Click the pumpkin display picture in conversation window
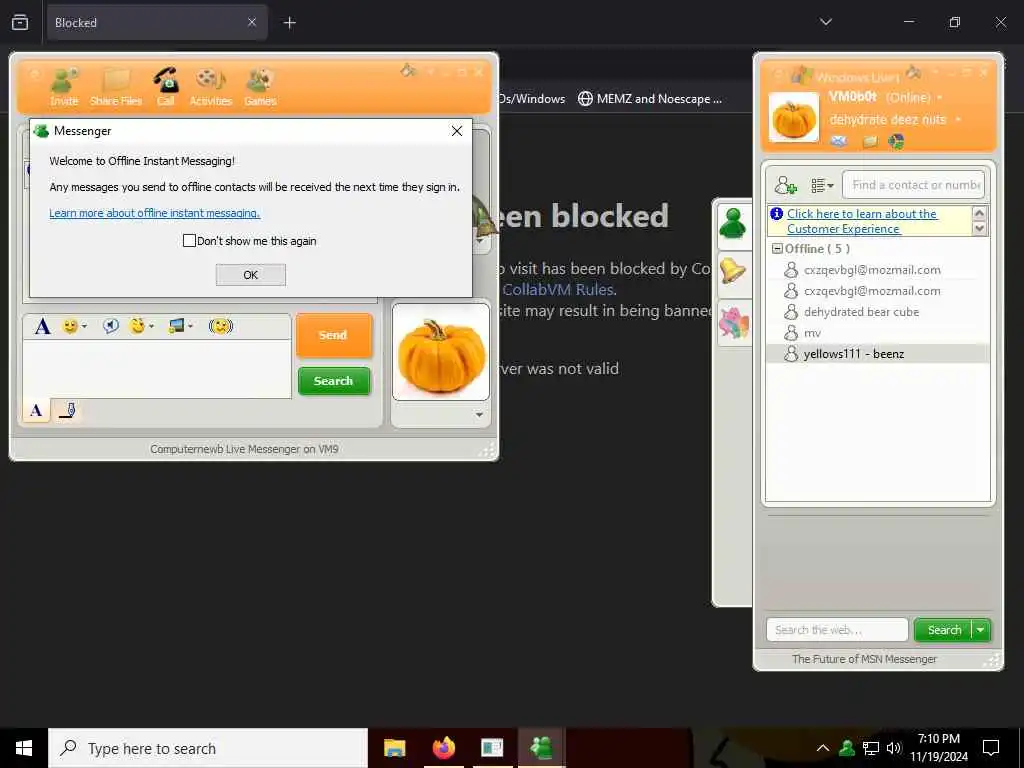Image resolution: width=1024 pixels, height=768 pixels. 441,352
